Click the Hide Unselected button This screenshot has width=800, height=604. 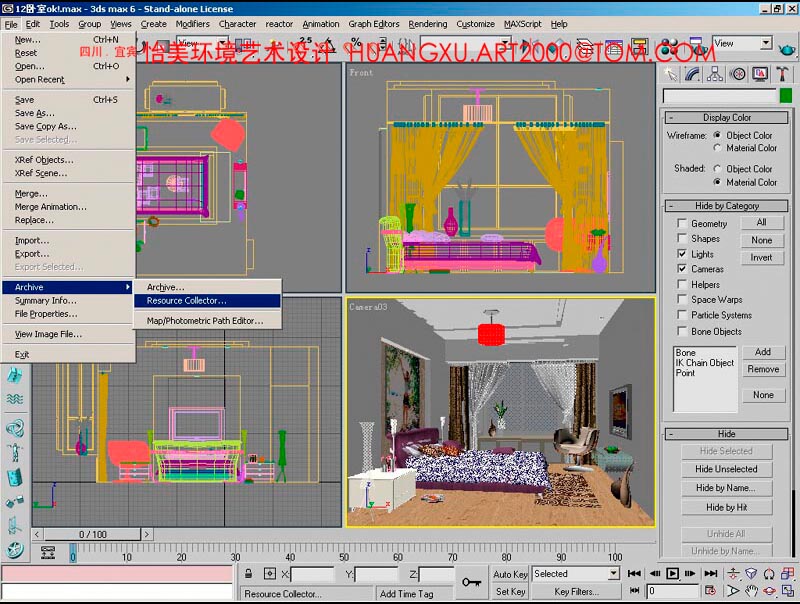[727, 469]
